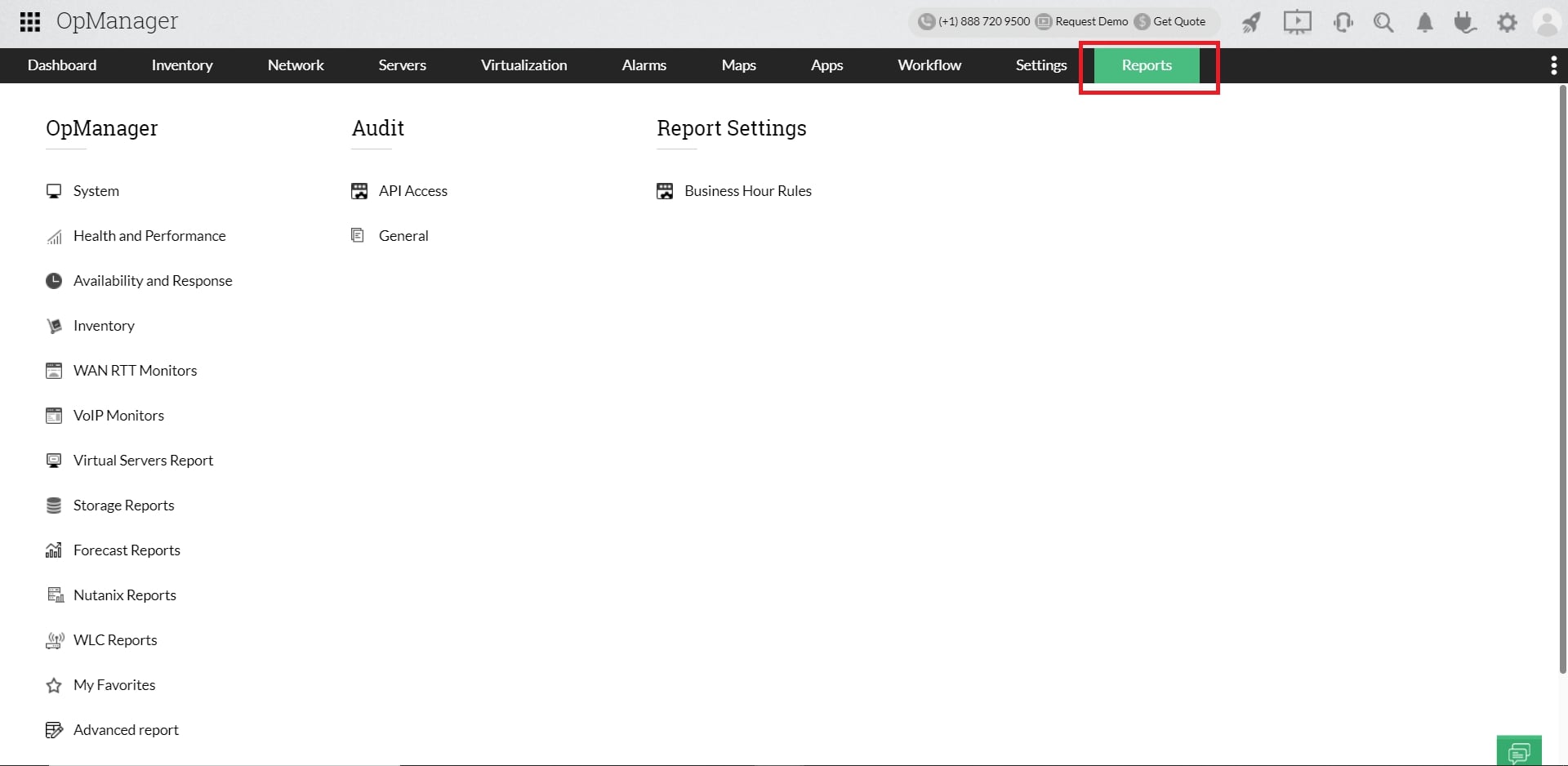
Task: Open the global search magnifier
Action: pyautogui.click(x=1383, y=22)
